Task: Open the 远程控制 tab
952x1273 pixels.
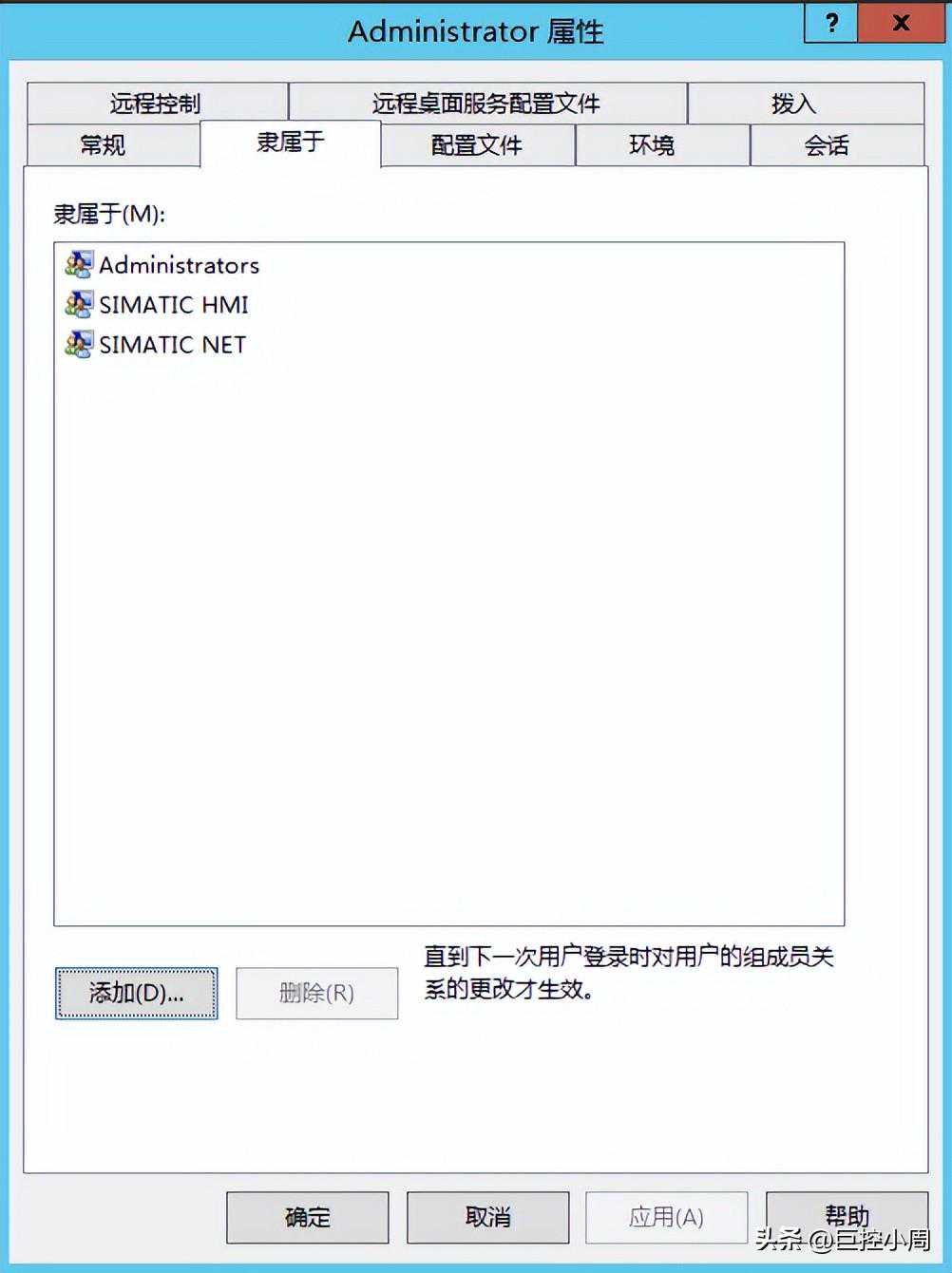Action: coord(158,103)
